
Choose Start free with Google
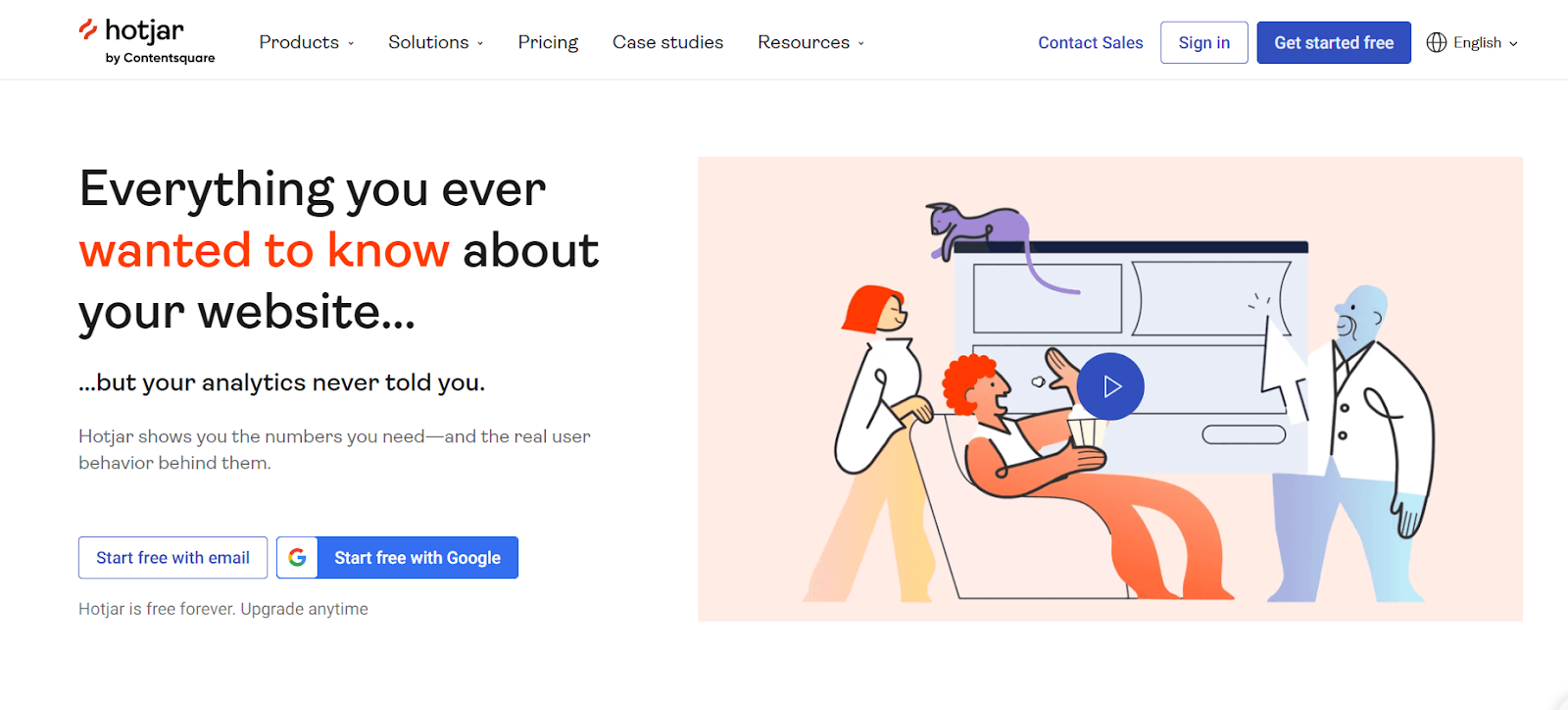(397, 557)
